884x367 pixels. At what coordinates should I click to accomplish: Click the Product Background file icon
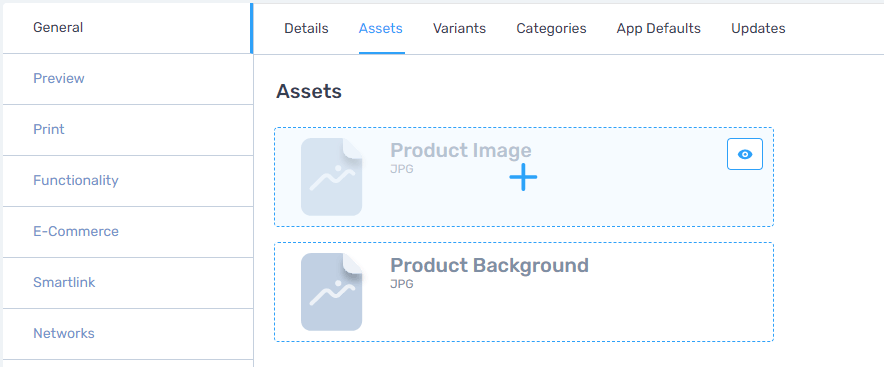tap(332, 291)
